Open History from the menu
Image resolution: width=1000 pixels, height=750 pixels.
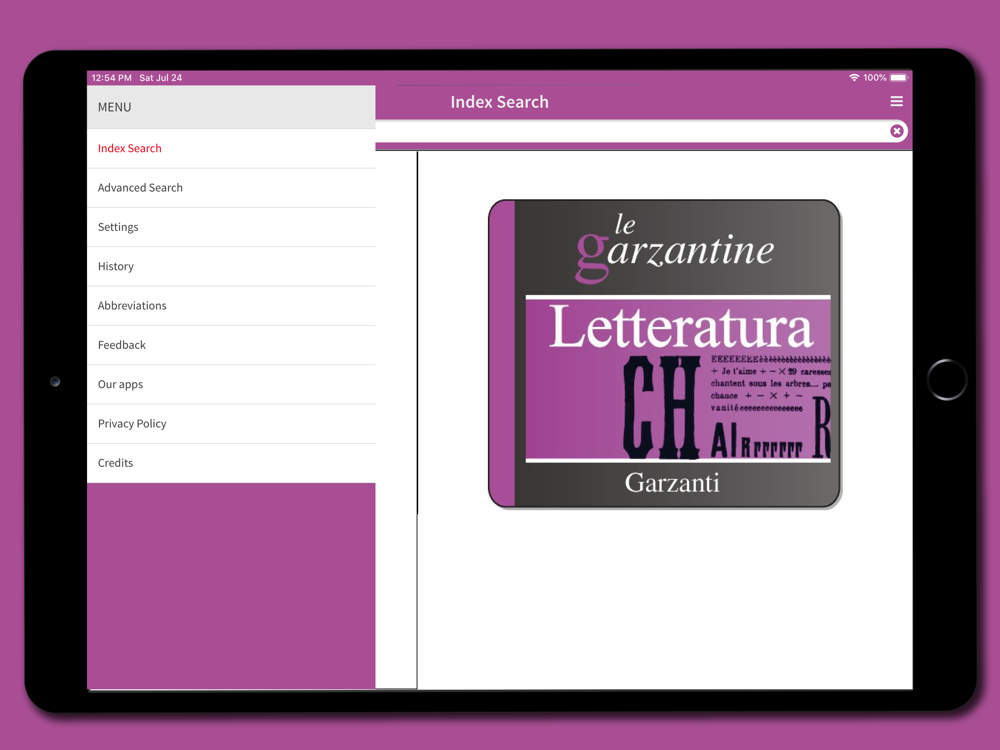pyautogui.click(x=231, y=267)
